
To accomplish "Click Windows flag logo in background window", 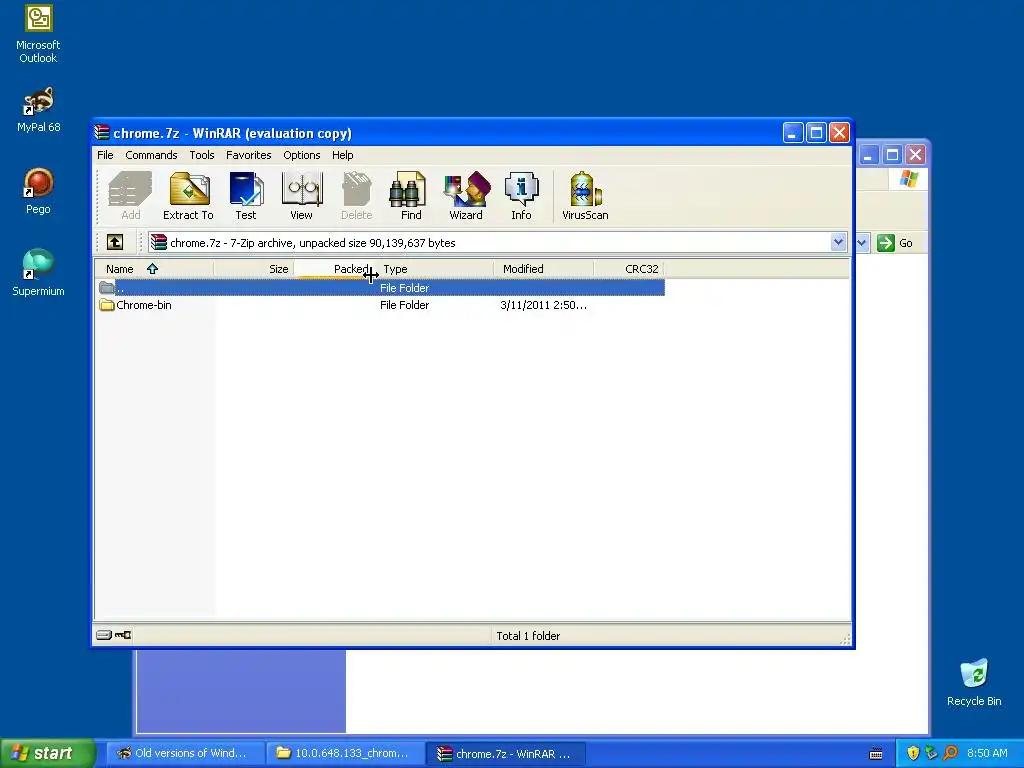I will (908, 179).
